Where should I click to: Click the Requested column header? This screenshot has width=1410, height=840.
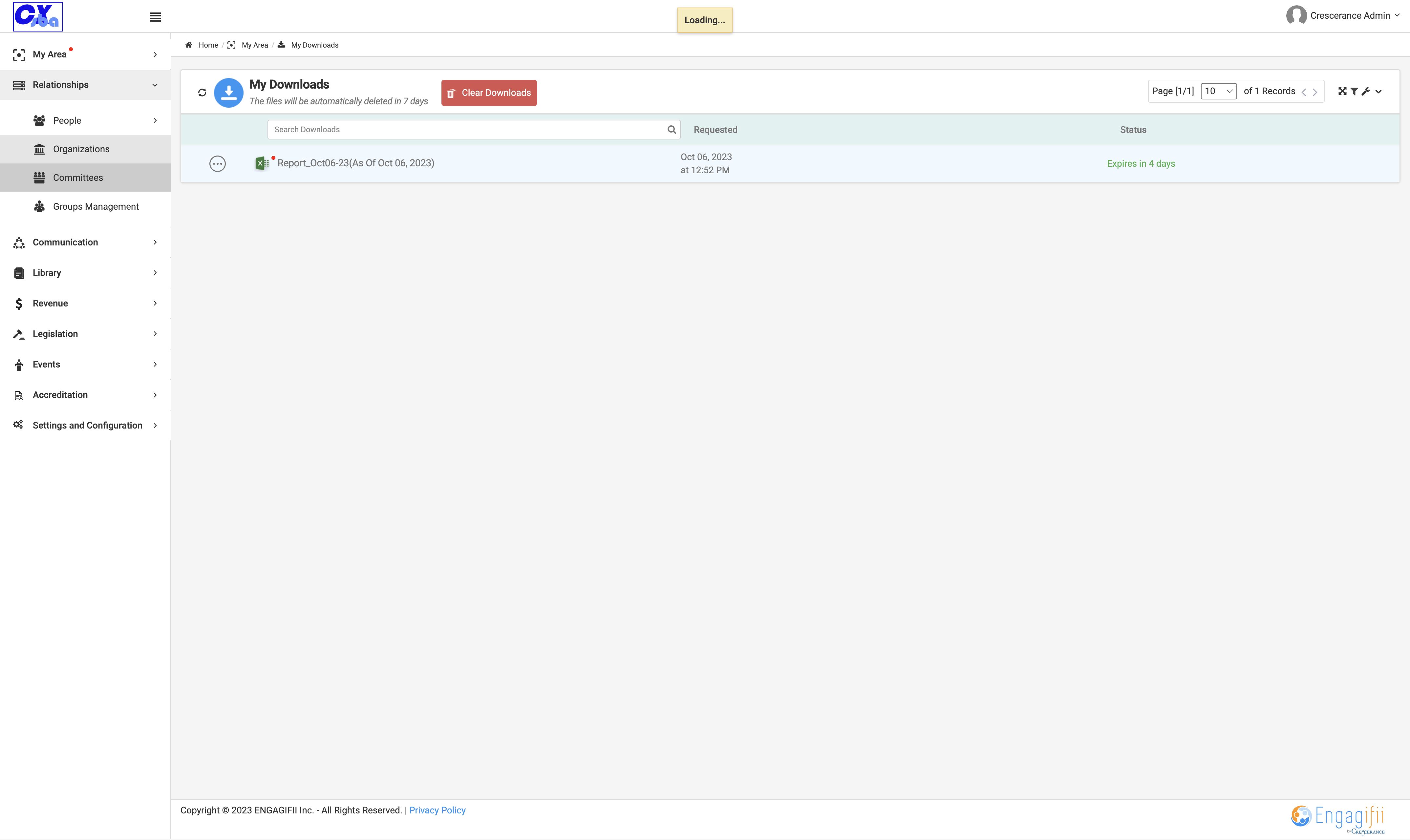click(x=716, y=130)
